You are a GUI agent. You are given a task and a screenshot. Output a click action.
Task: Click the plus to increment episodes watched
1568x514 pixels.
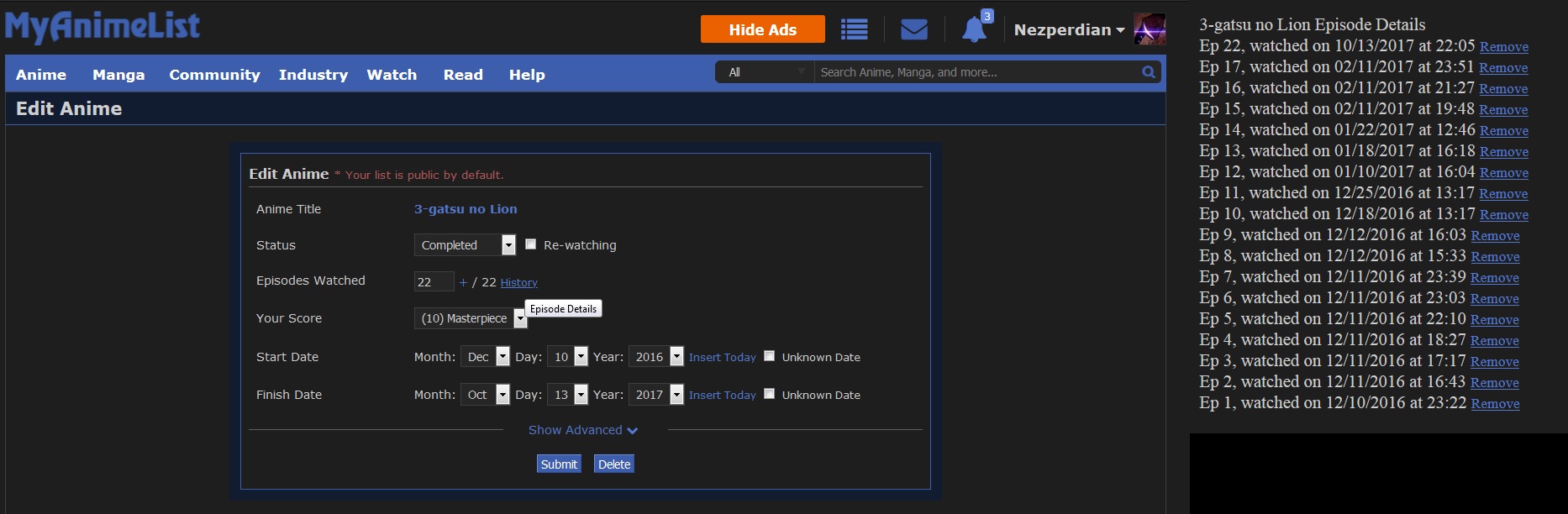tap(463, 282)
